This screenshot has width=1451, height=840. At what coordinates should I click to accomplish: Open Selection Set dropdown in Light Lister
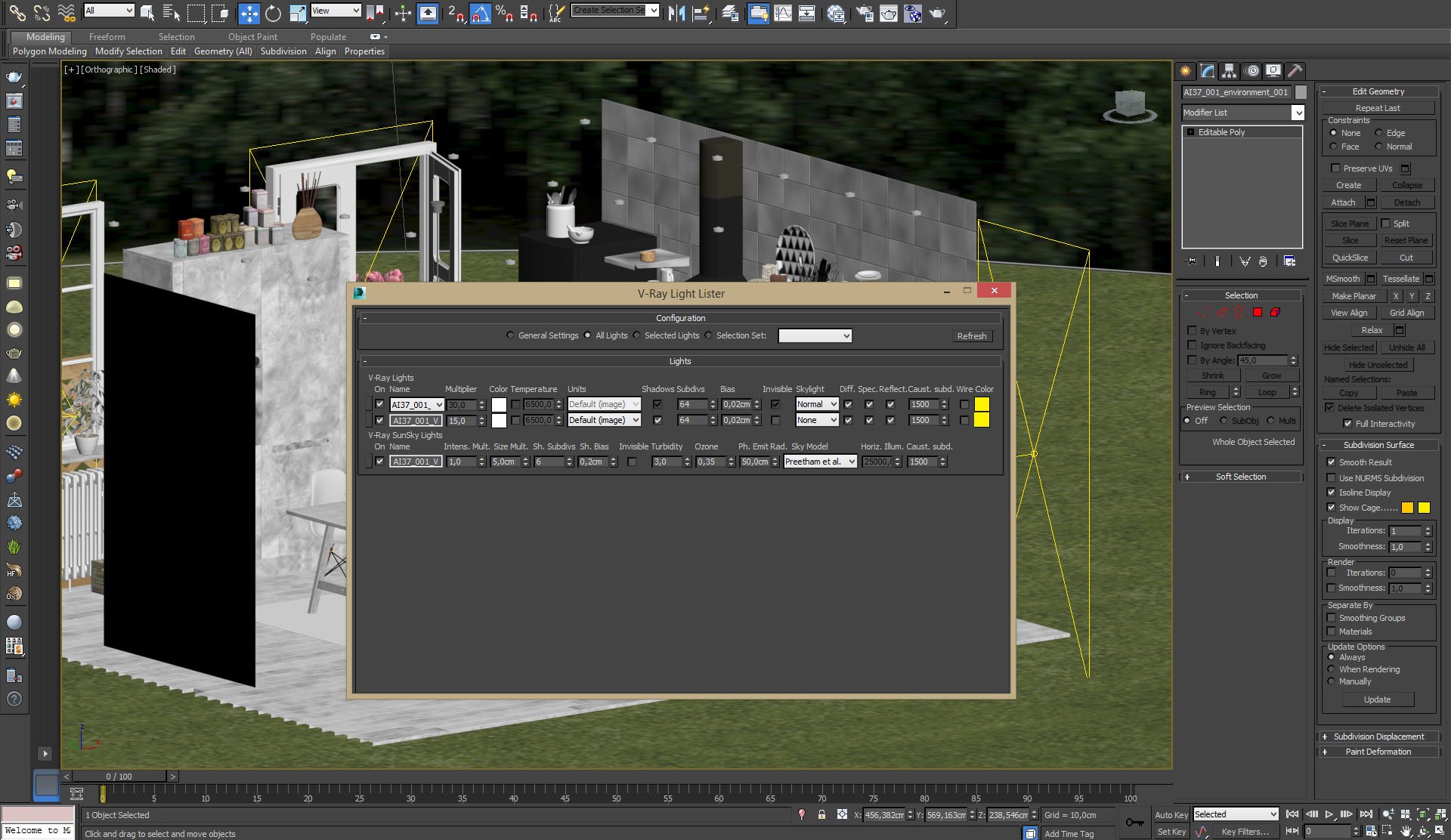pyautogui.click(x=815, y=335)
